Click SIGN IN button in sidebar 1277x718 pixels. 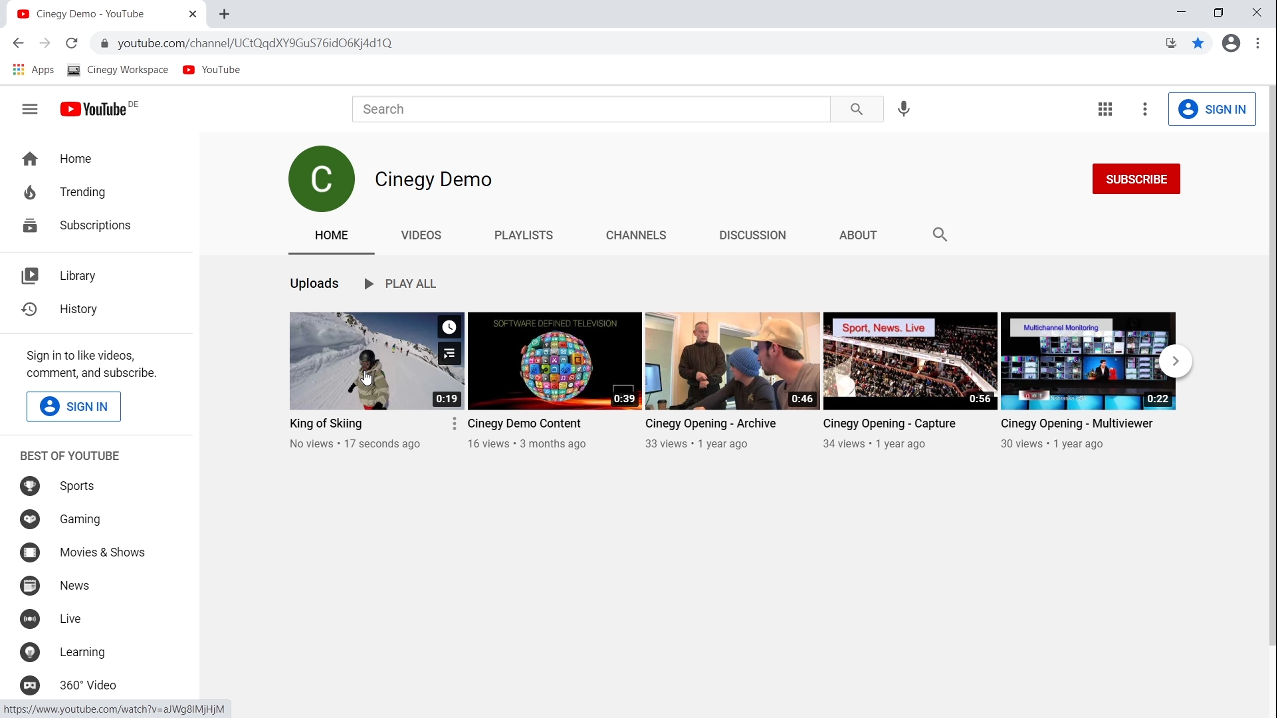(73, 407)
